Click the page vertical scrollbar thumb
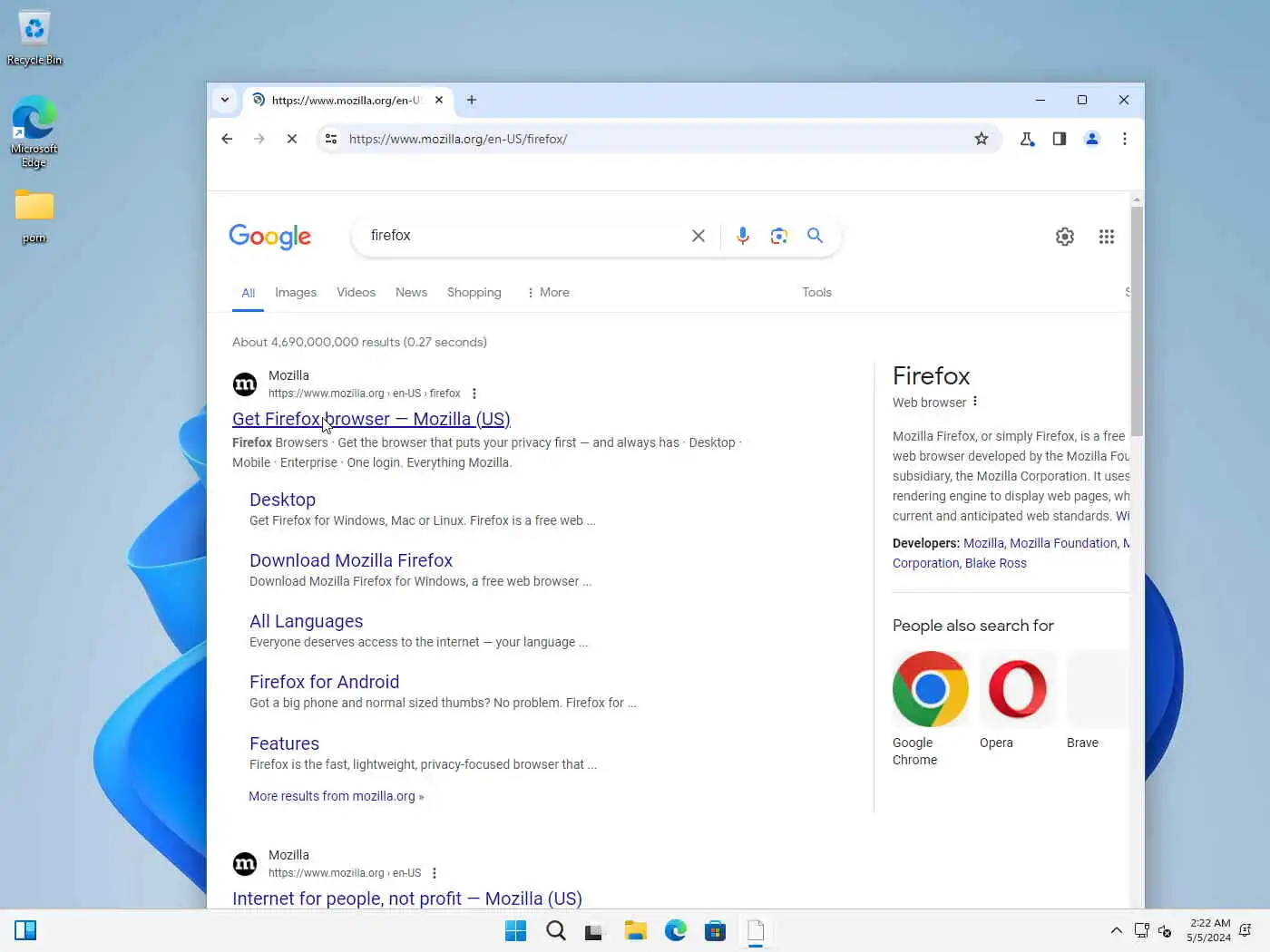1270x952 pixels. click(x=1137, y=321)
